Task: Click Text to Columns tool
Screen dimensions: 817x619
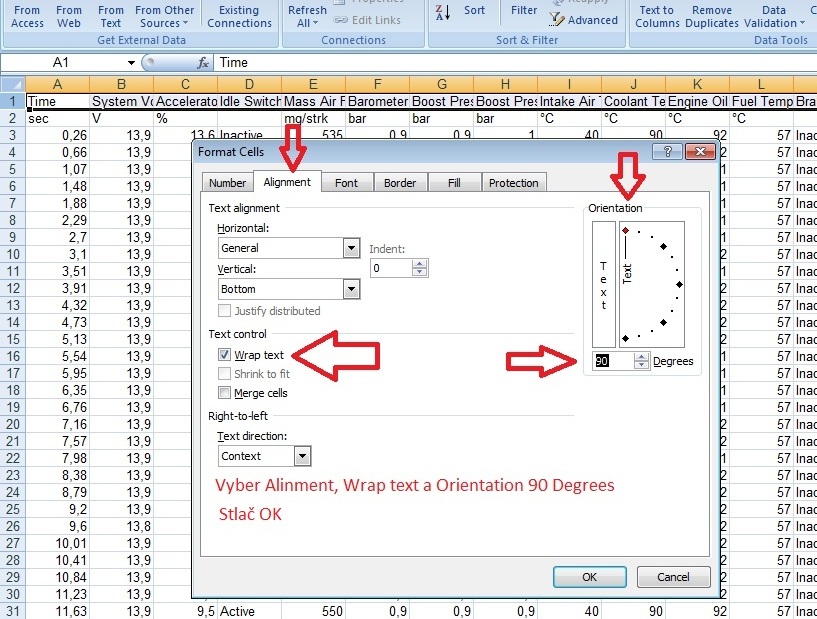Action: click(x=657, y=16)
